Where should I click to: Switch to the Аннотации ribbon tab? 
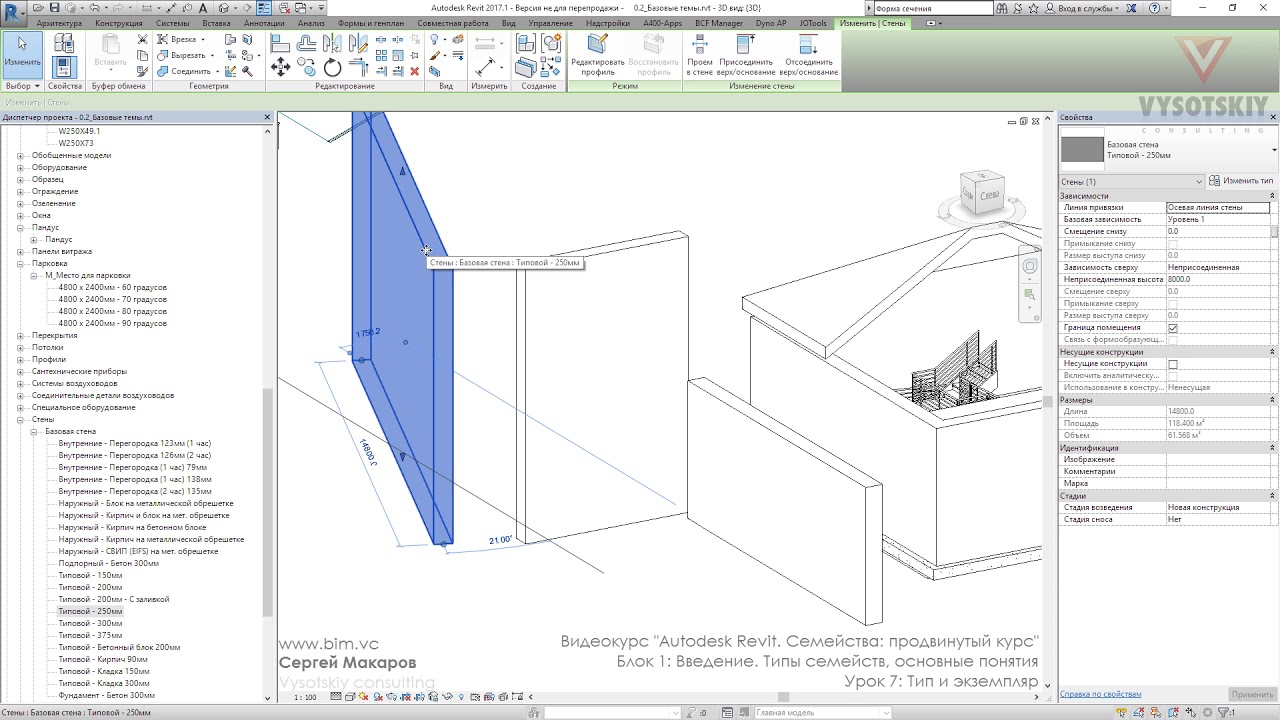pos(264,23)
